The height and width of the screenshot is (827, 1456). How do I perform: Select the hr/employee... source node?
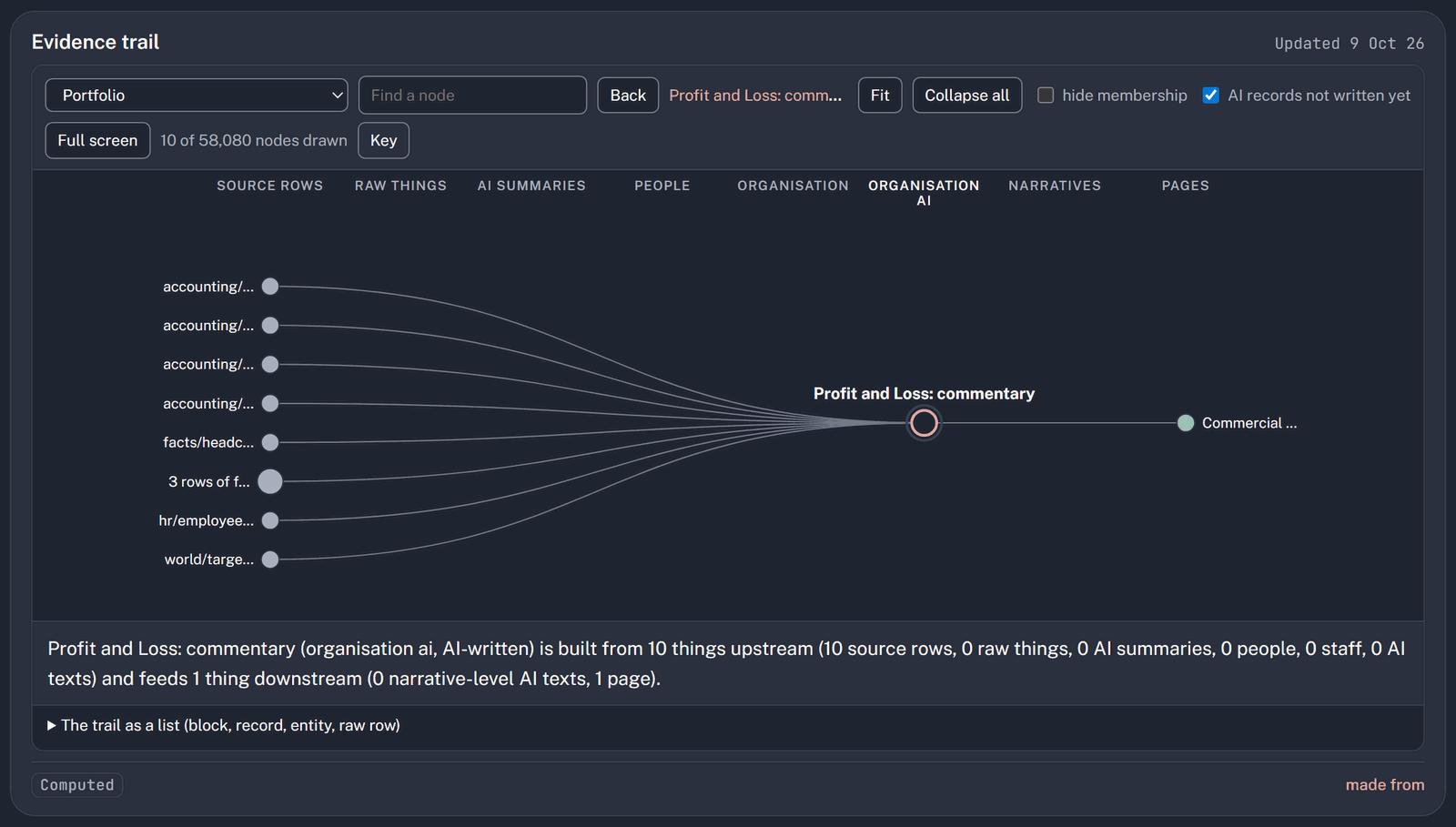[x=270, y=520]
